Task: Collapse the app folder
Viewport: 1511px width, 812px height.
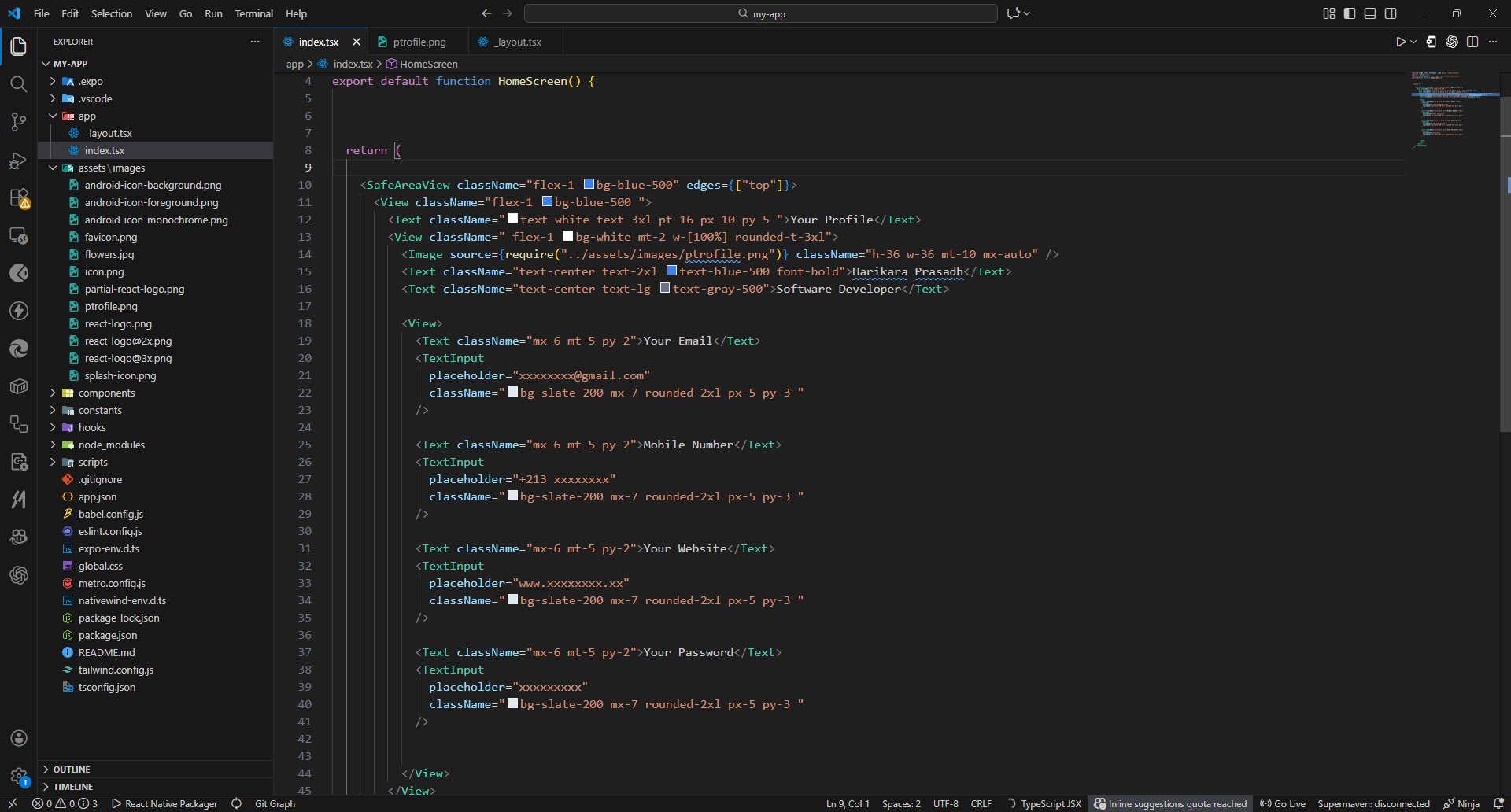Action: [x=87, y=116]
